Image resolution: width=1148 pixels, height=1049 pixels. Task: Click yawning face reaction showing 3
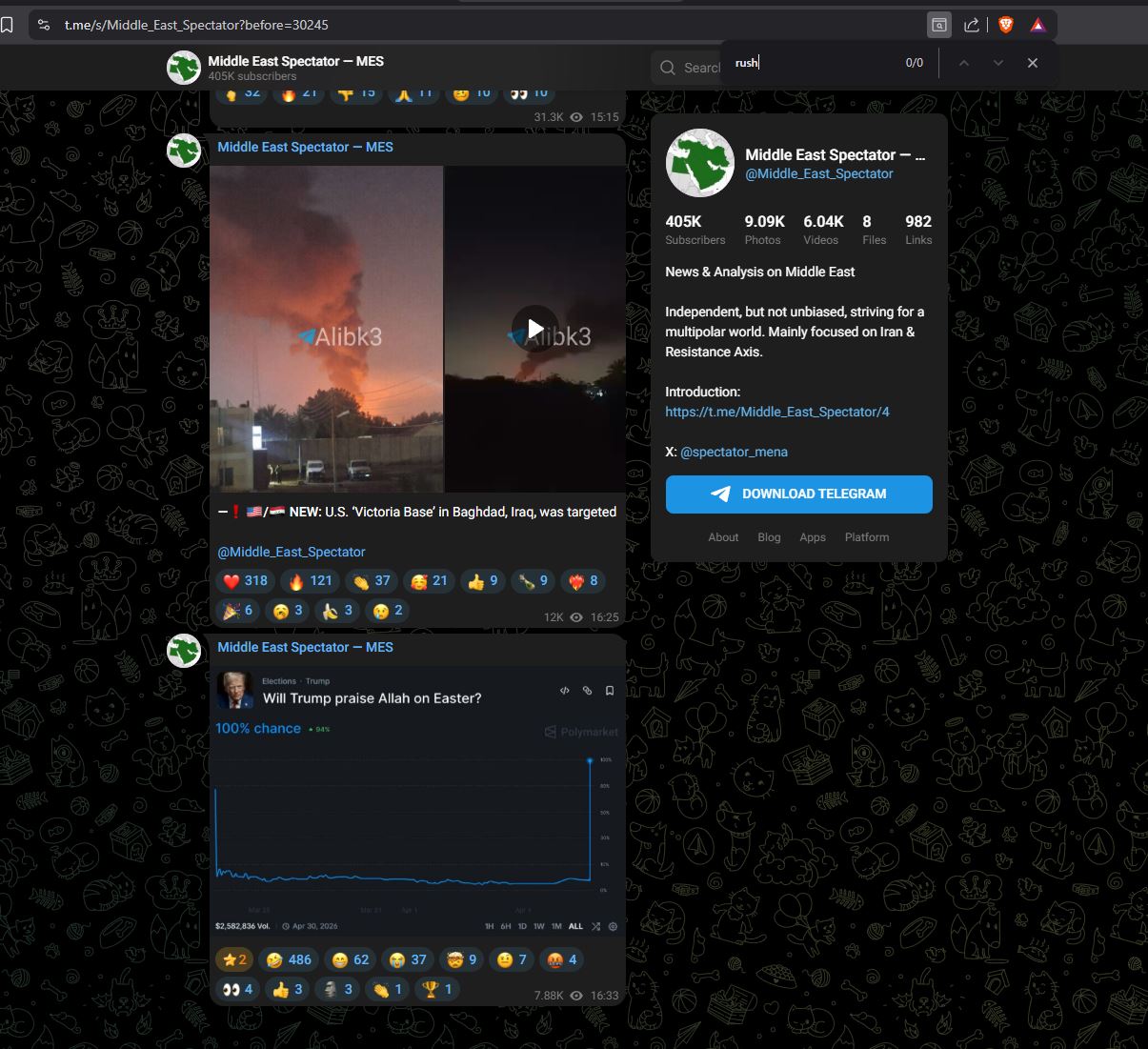[x=288, y=611]
